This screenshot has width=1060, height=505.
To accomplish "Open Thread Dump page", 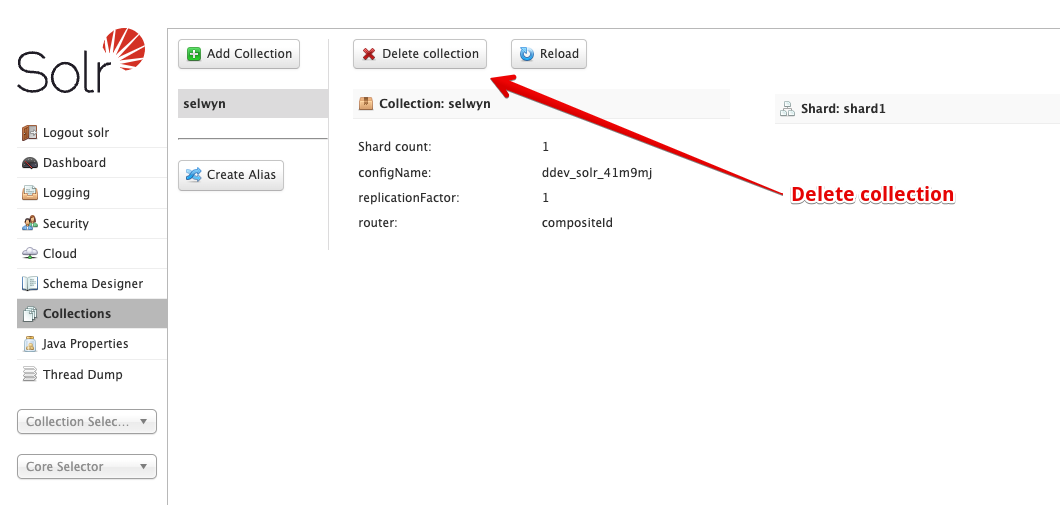I will click(92, 374).
